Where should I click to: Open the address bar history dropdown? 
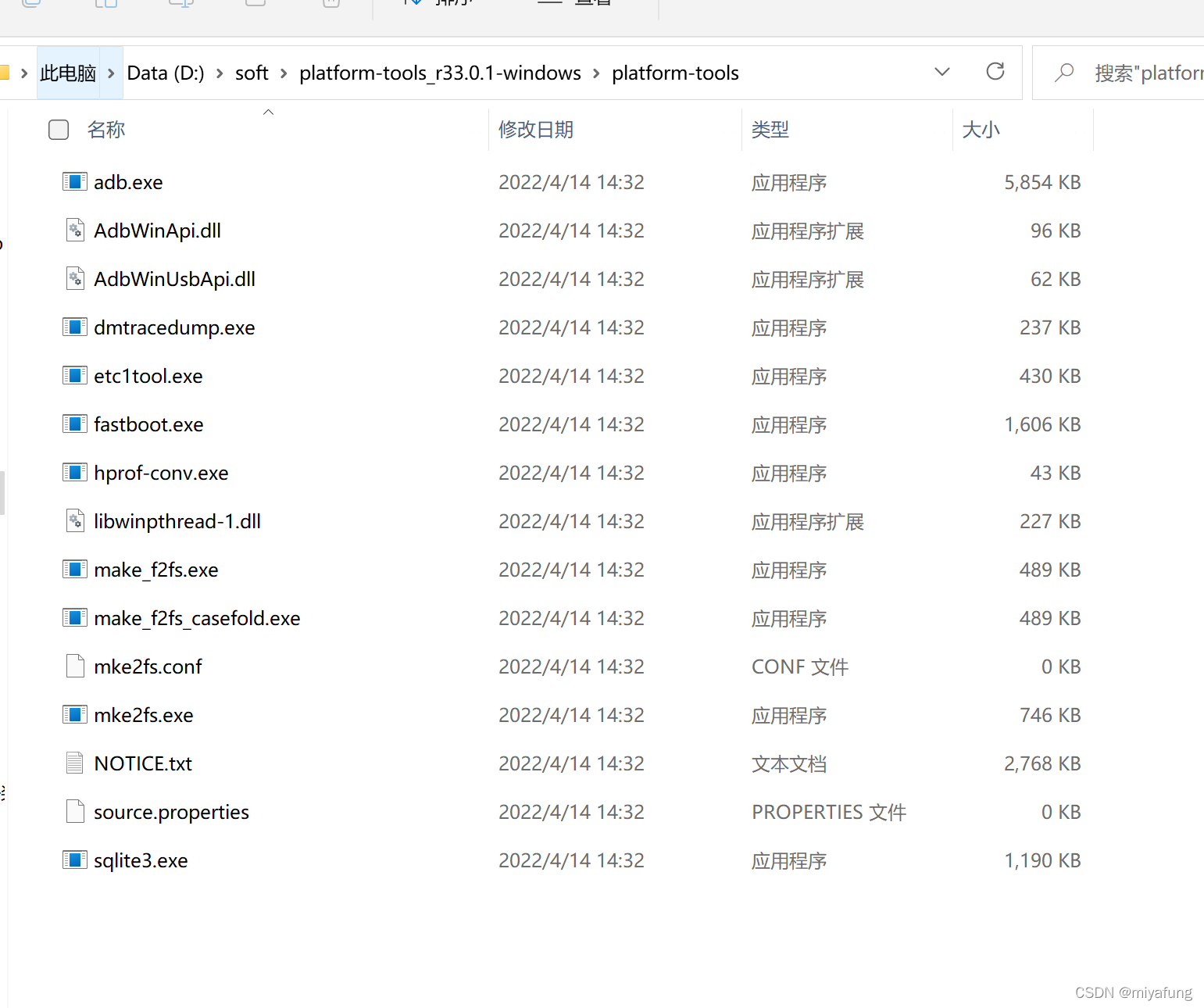pyautogui.click(x=942, y=72)
